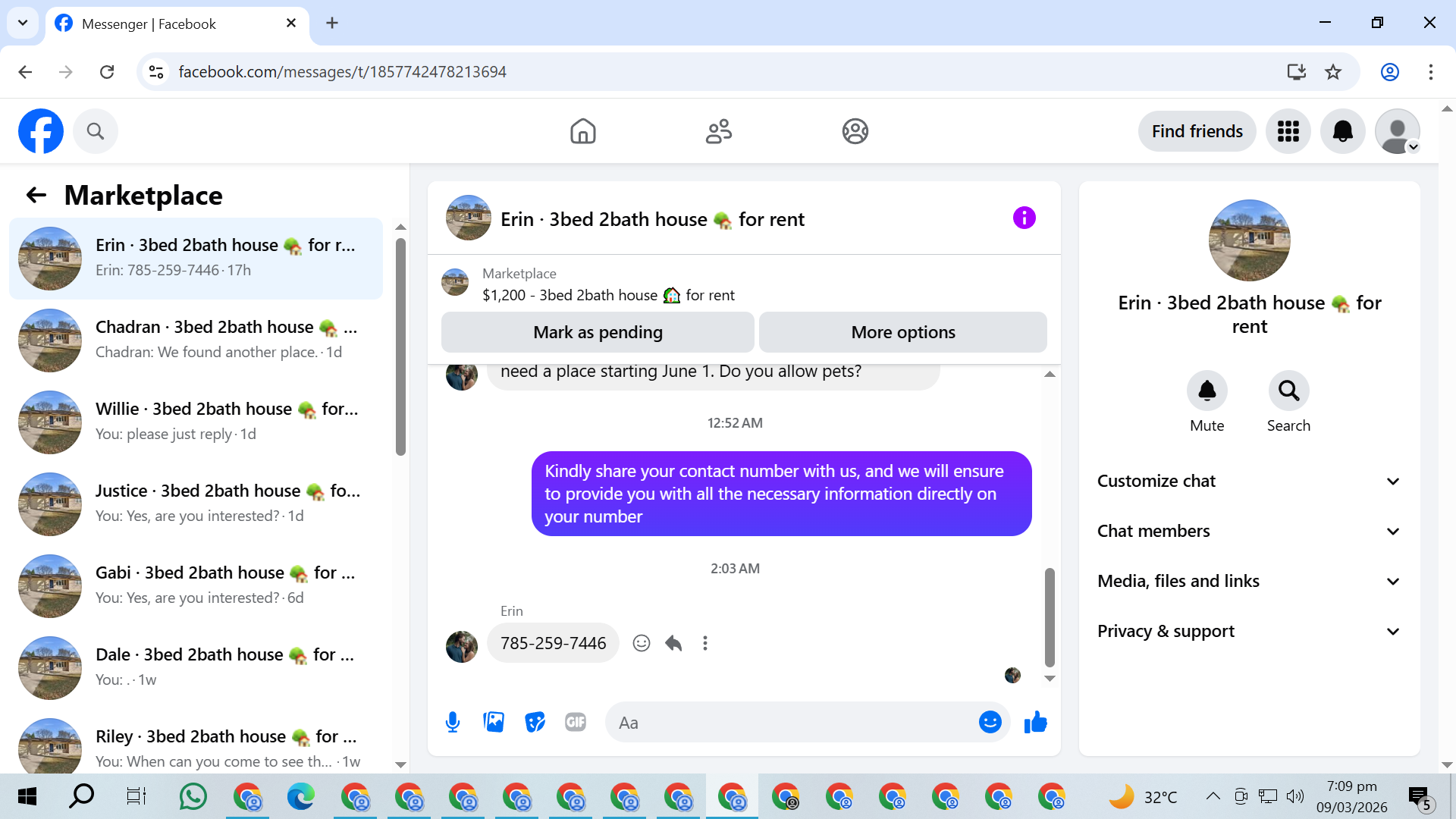
Task: Open the Chadran conversation
Action: (197, 340)
